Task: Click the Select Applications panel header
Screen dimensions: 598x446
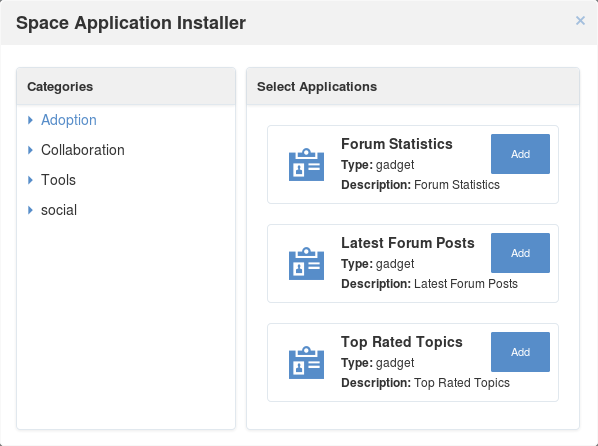Action: tap(413, 87)
